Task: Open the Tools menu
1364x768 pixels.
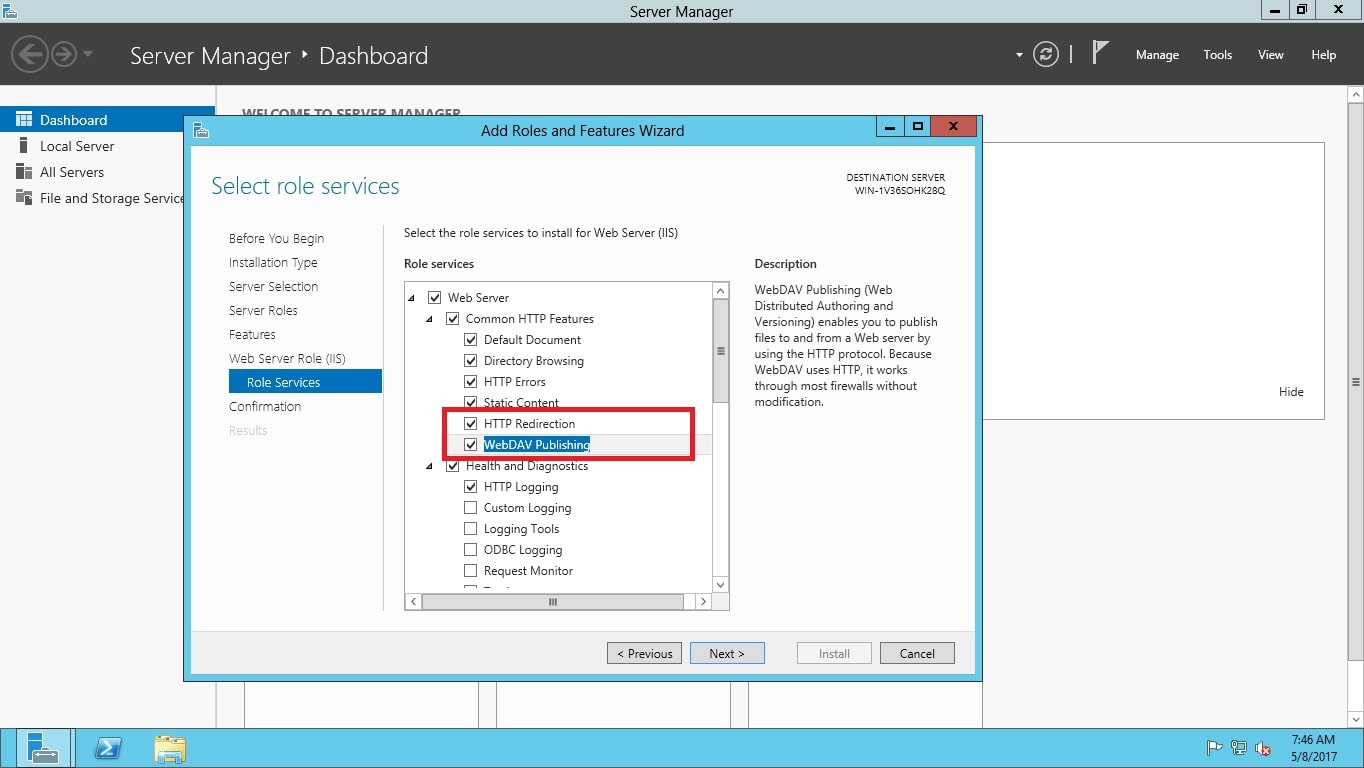Action: 1217,55
